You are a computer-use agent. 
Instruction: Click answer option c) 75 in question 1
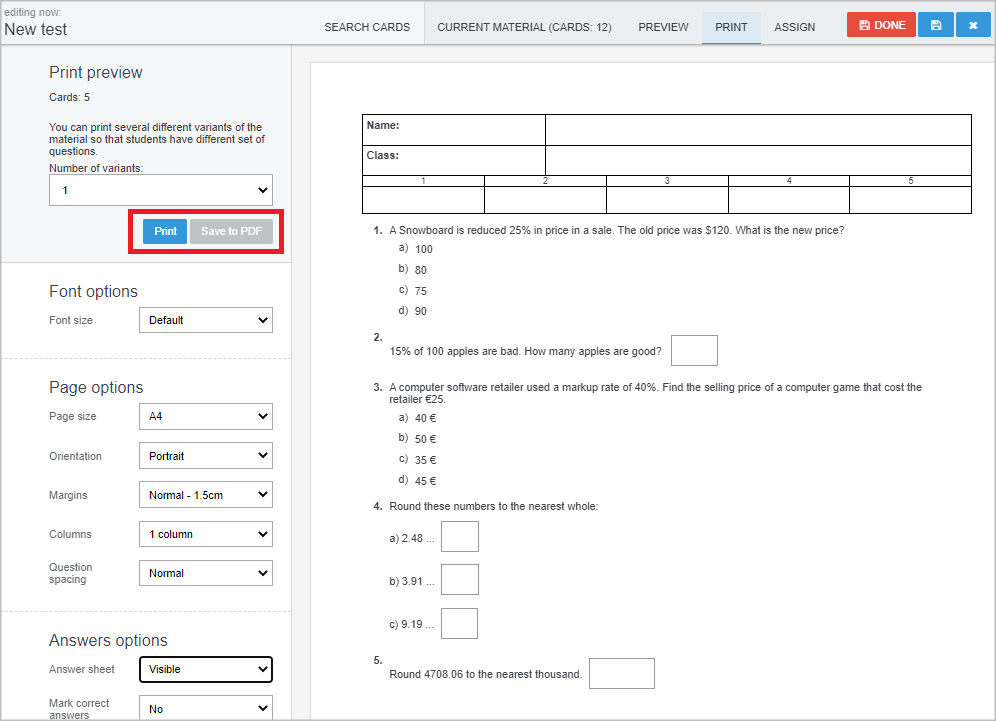coord(413,291)
